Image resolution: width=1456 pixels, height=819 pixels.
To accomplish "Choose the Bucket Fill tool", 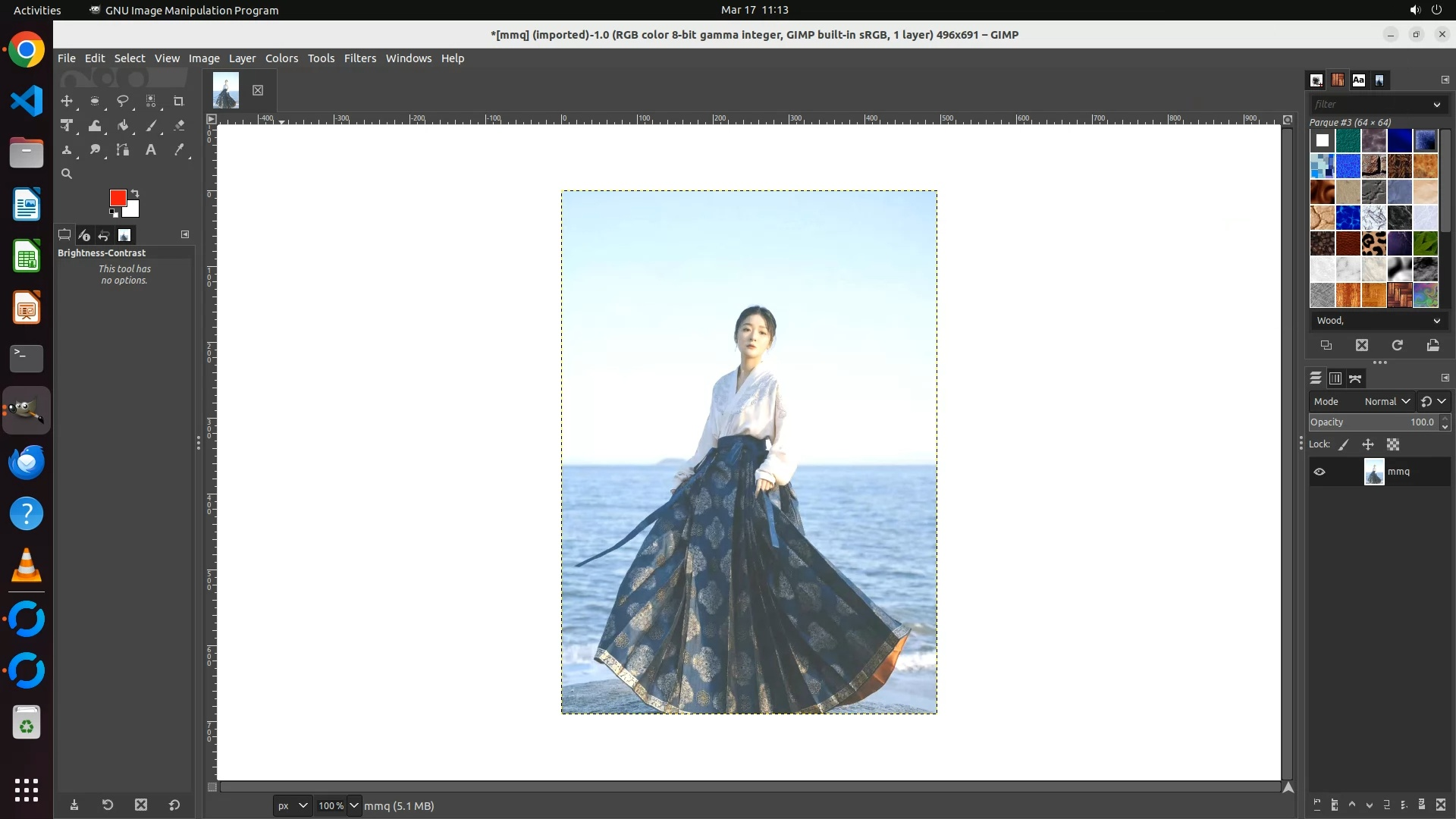I will click(123, 126).
